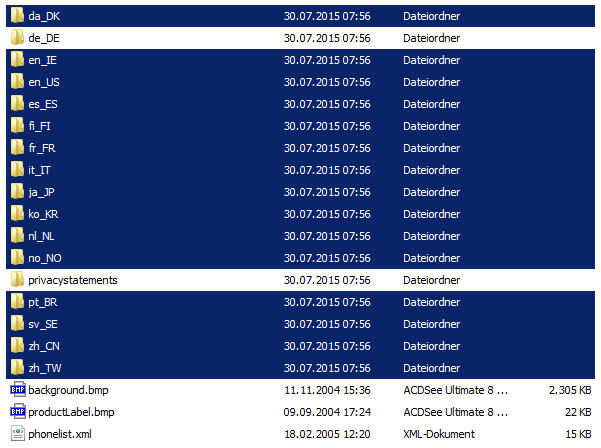
Task: Click the zh_TW folder icon
Action: pos(17,368)
